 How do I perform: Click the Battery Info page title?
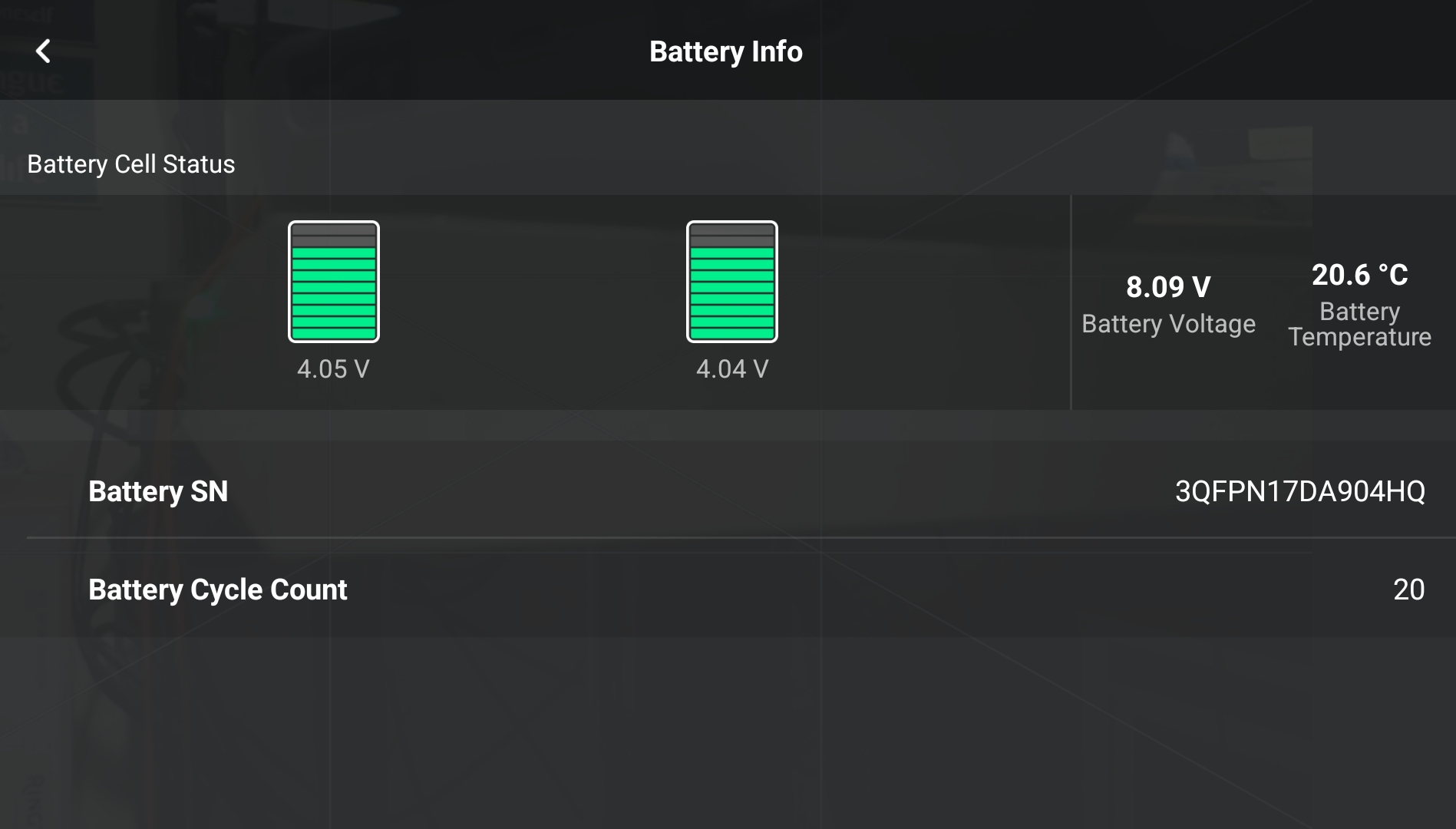click(x=725, y=51)
